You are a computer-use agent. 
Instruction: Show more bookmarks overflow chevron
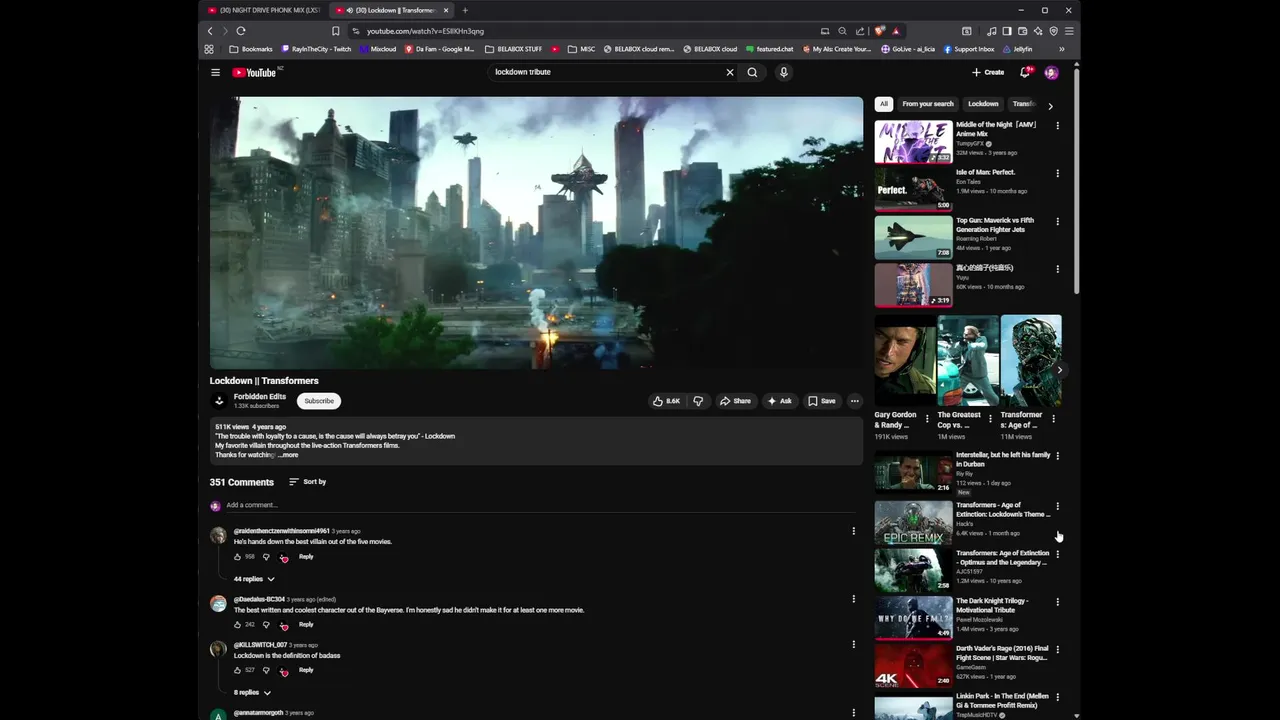[1061, 49]
